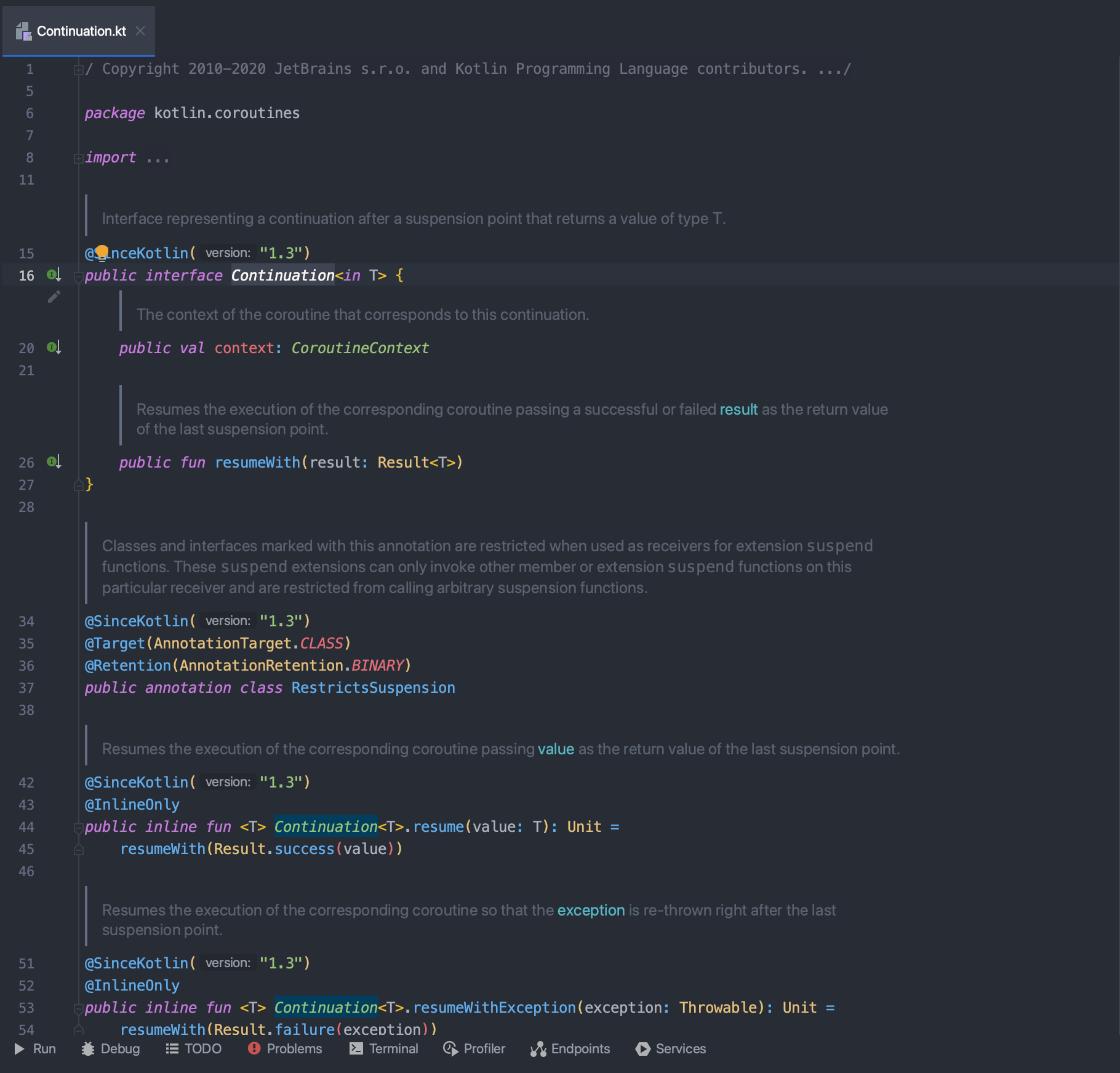Screen dimensions: 1120x1073
Task: Click the Kotlin file icon on the Continuation.kt tab
Action: 23,31
